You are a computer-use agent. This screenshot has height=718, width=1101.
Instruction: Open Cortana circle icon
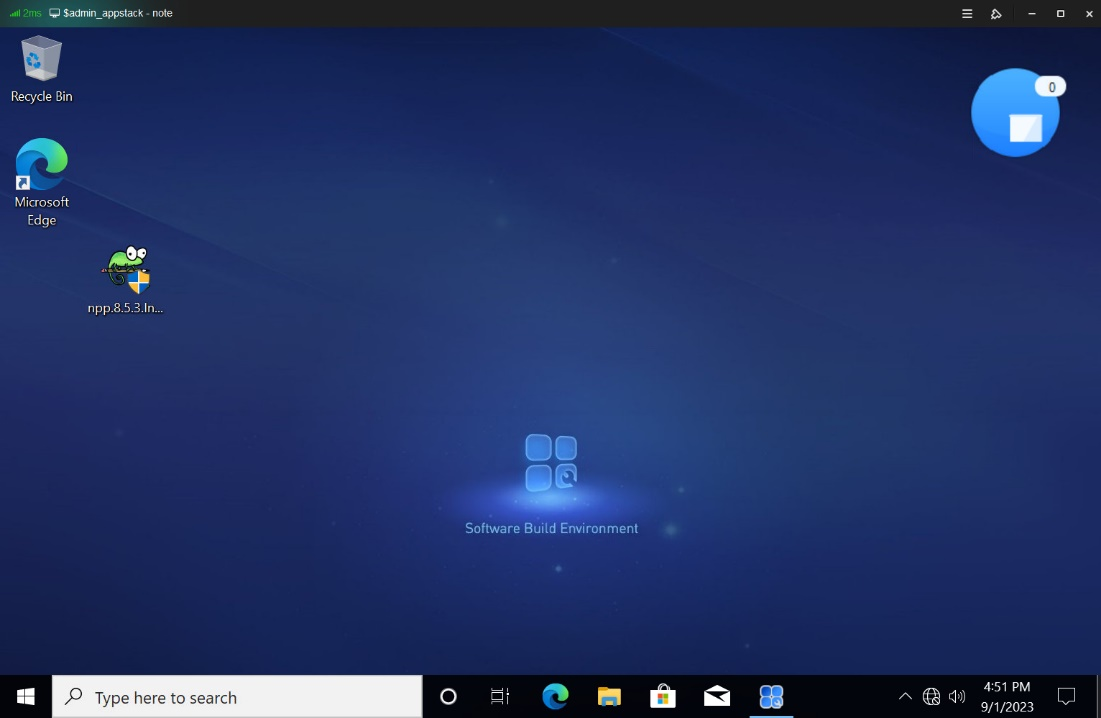coord(448,697)
